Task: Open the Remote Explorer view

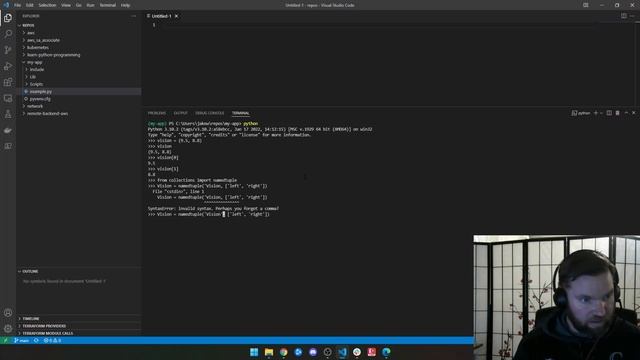Action: 8,98
